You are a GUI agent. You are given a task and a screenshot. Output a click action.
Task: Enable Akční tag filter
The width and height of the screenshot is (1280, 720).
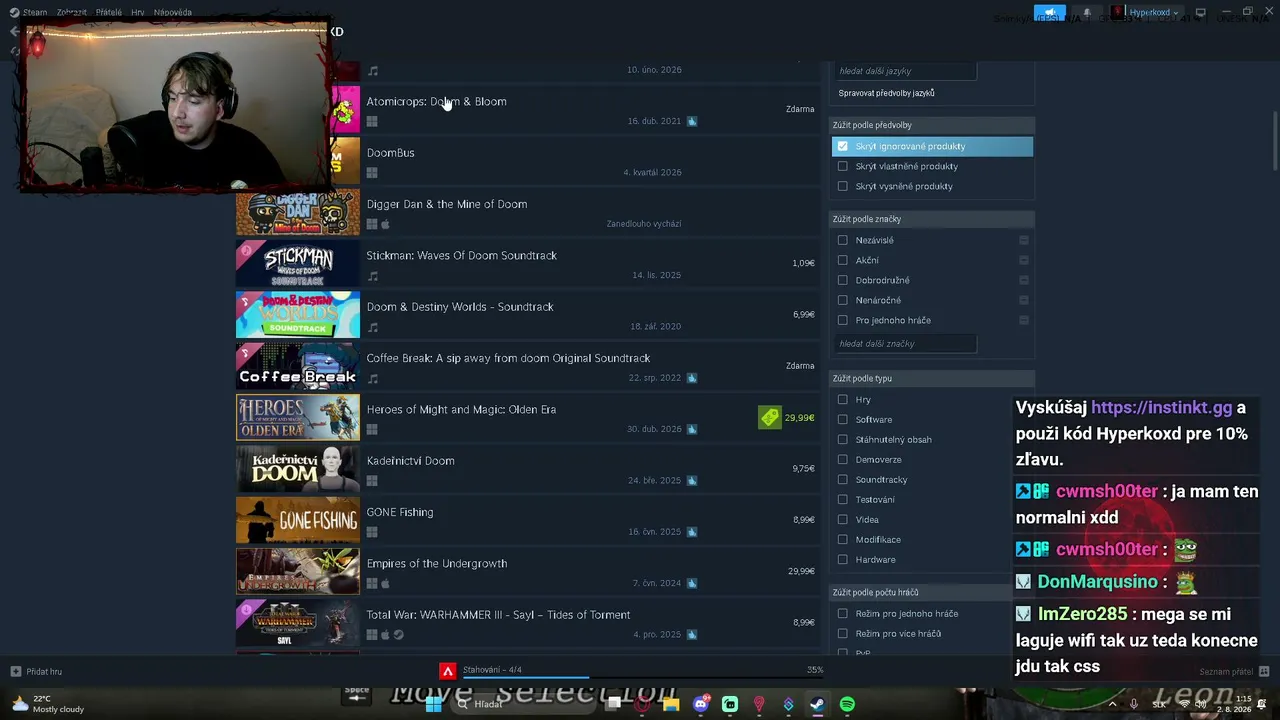point(842,260)
